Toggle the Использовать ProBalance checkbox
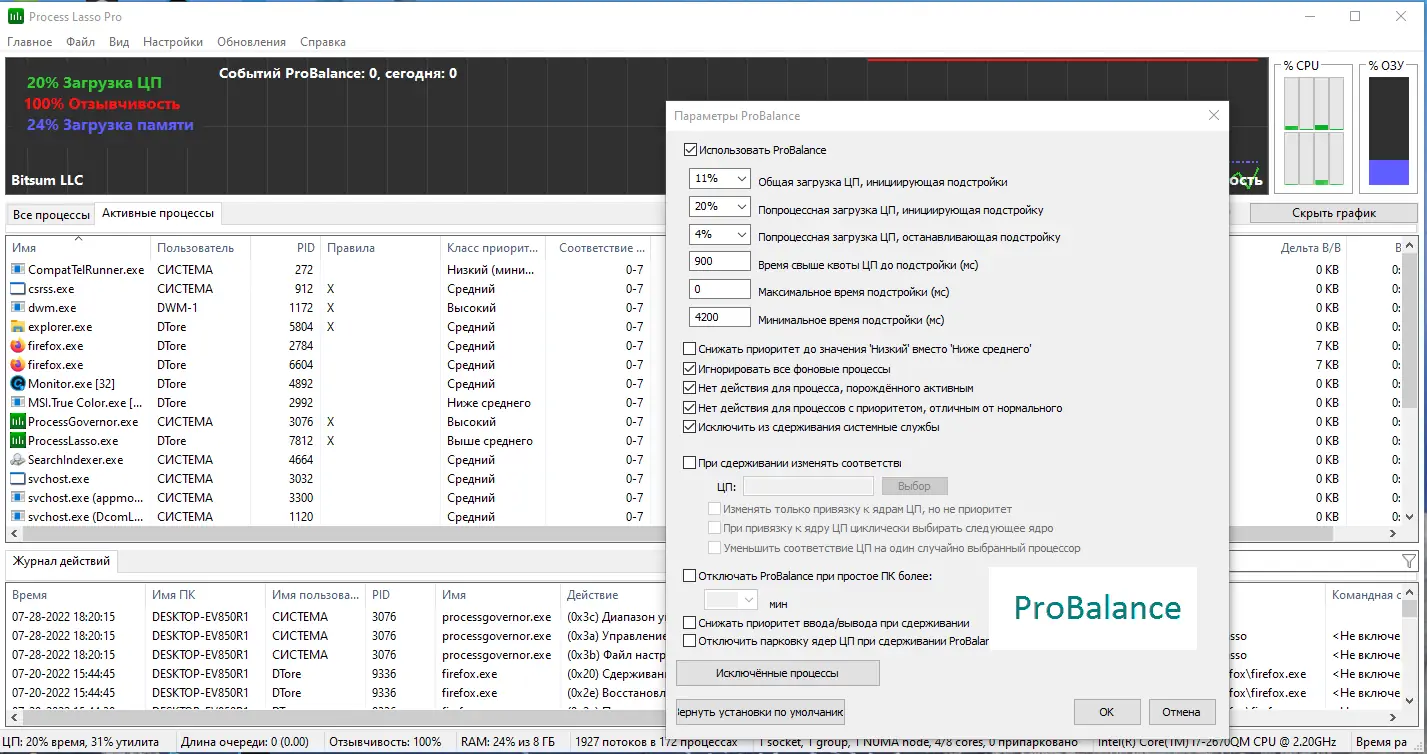This screenshot has height=754, width=1427. point(690,150)
